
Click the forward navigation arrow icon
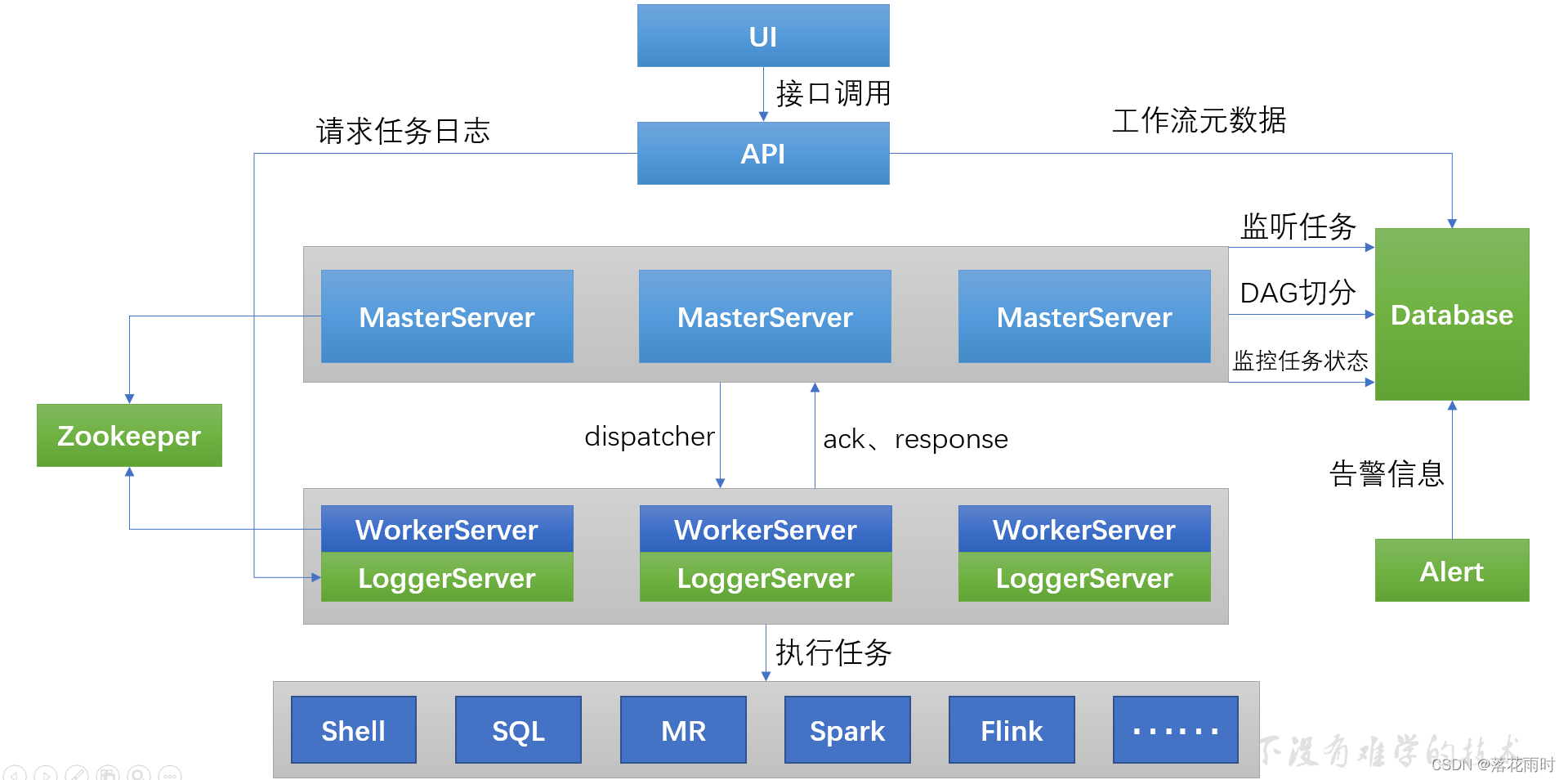point(46,775)
